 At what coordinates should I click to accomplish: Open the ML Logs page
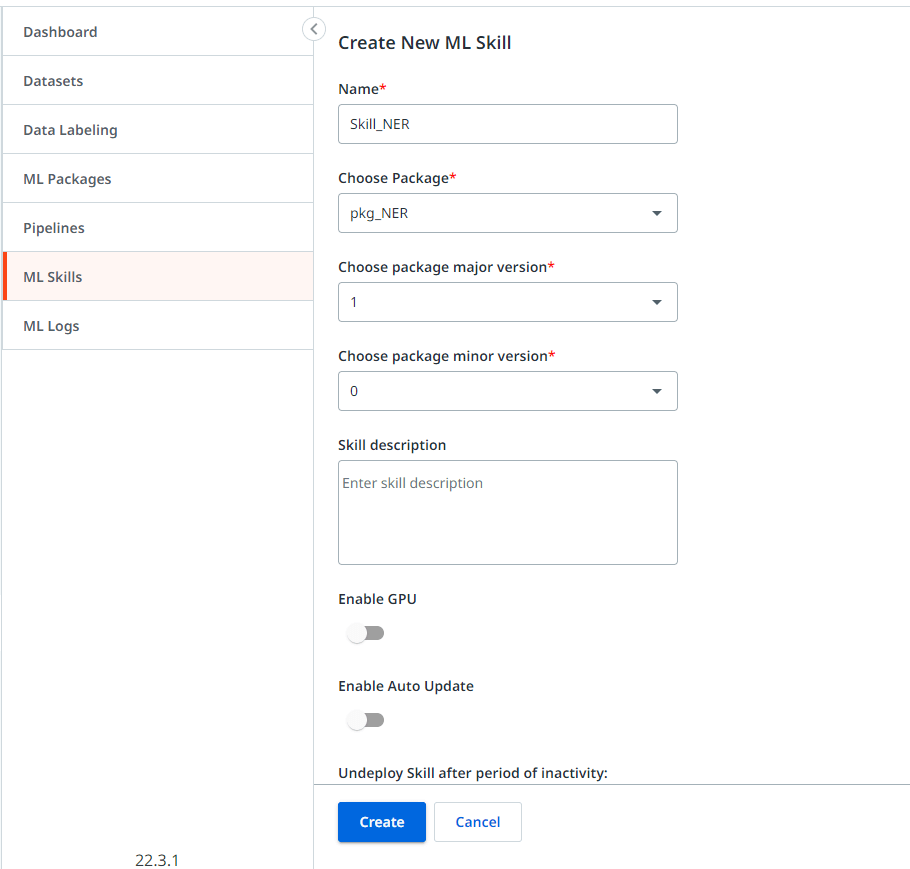pos(158,326)
